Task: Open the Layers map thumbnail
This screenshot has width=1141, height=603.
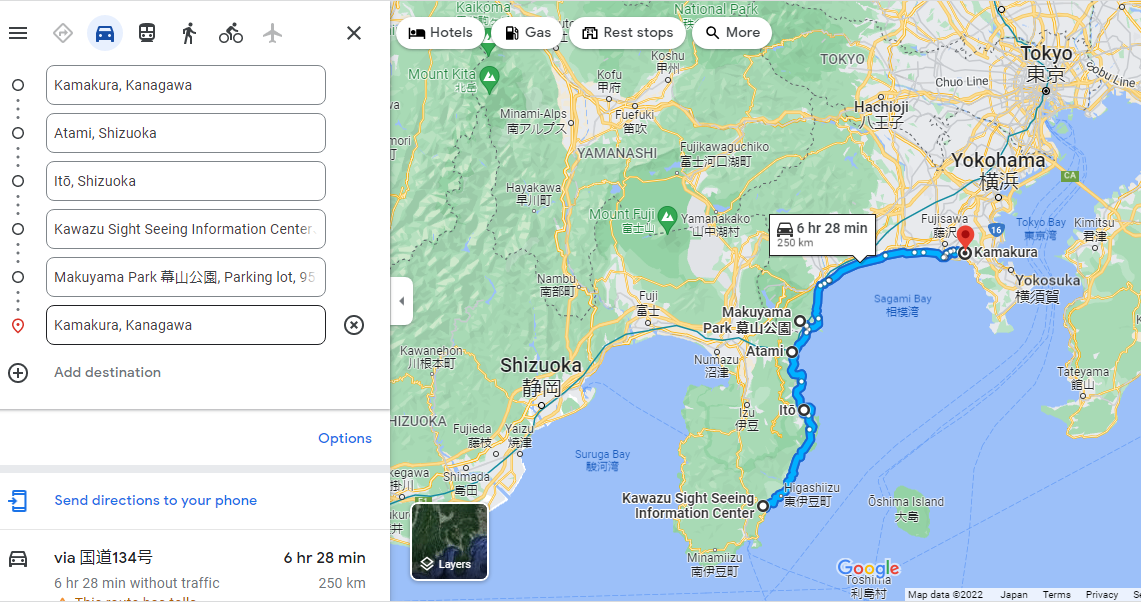Action: tap(449, 542)
